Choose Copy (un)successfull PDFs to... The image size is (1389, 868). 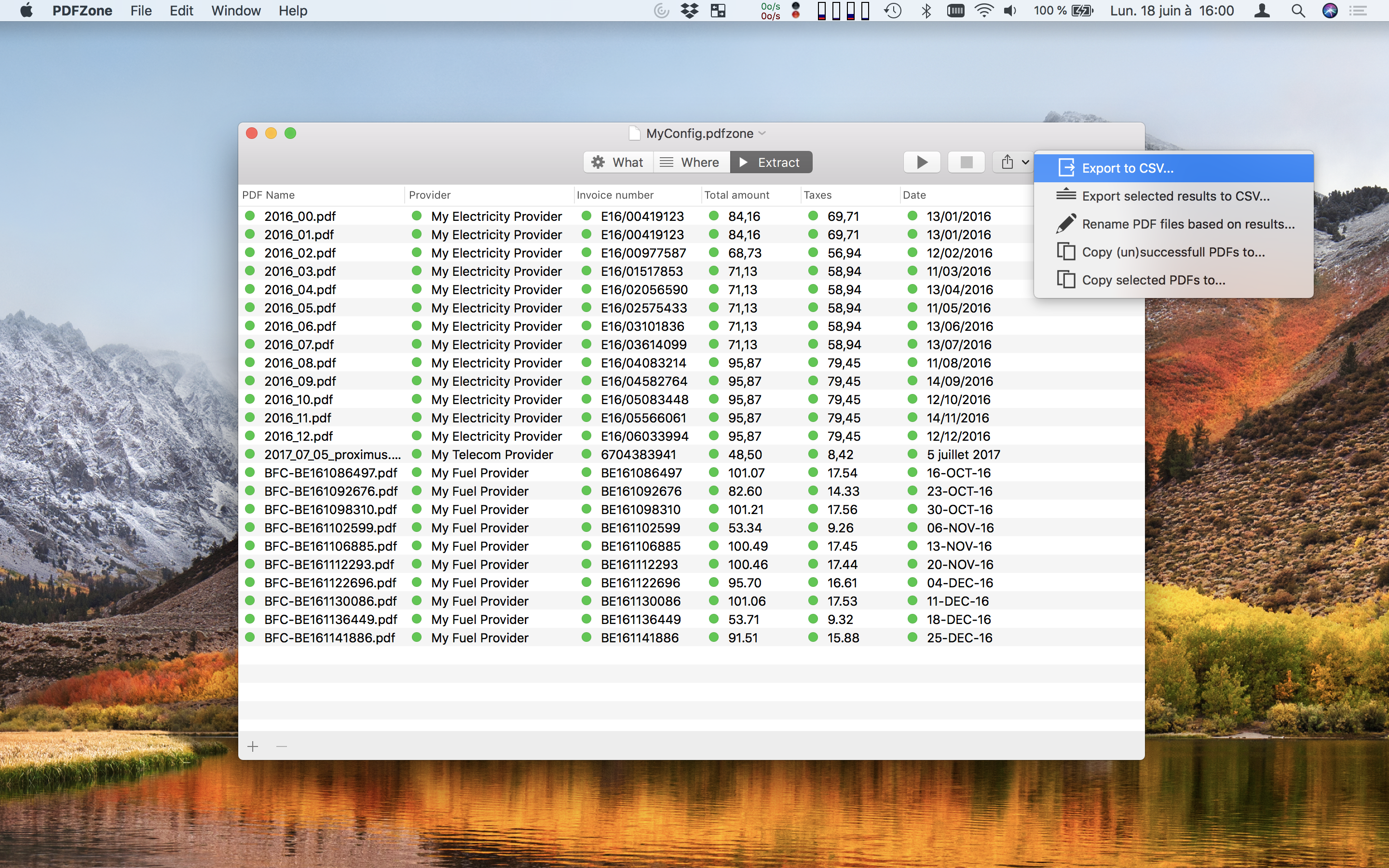[x=1172, y=252]
